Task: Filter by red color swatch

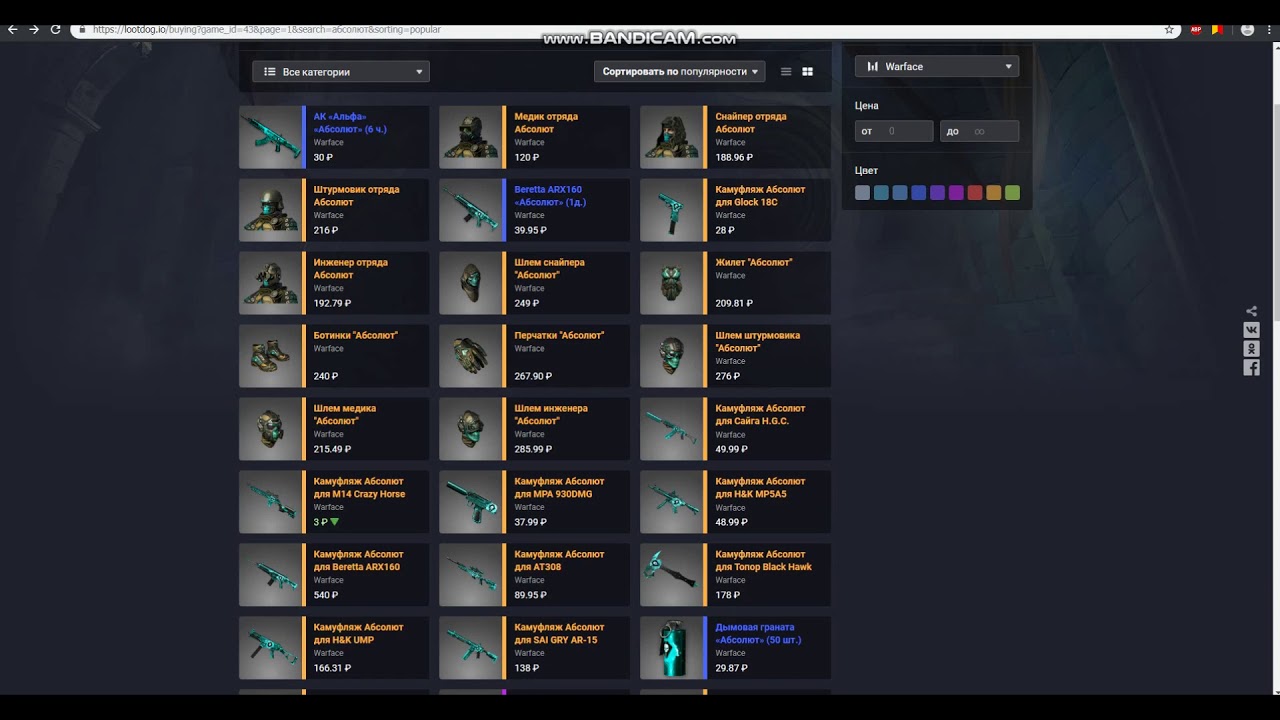Action: tap(975, 193)
